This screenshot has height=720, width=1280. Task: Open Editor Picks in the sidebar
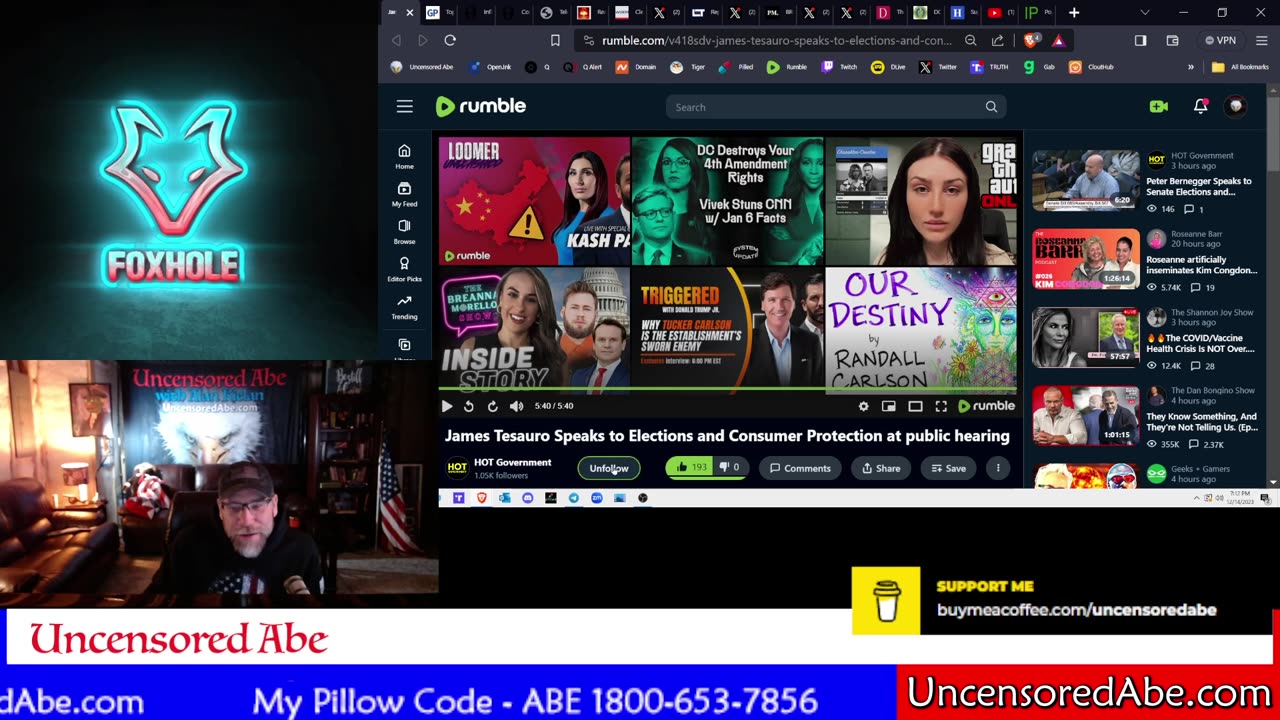(x=404, y=270)
